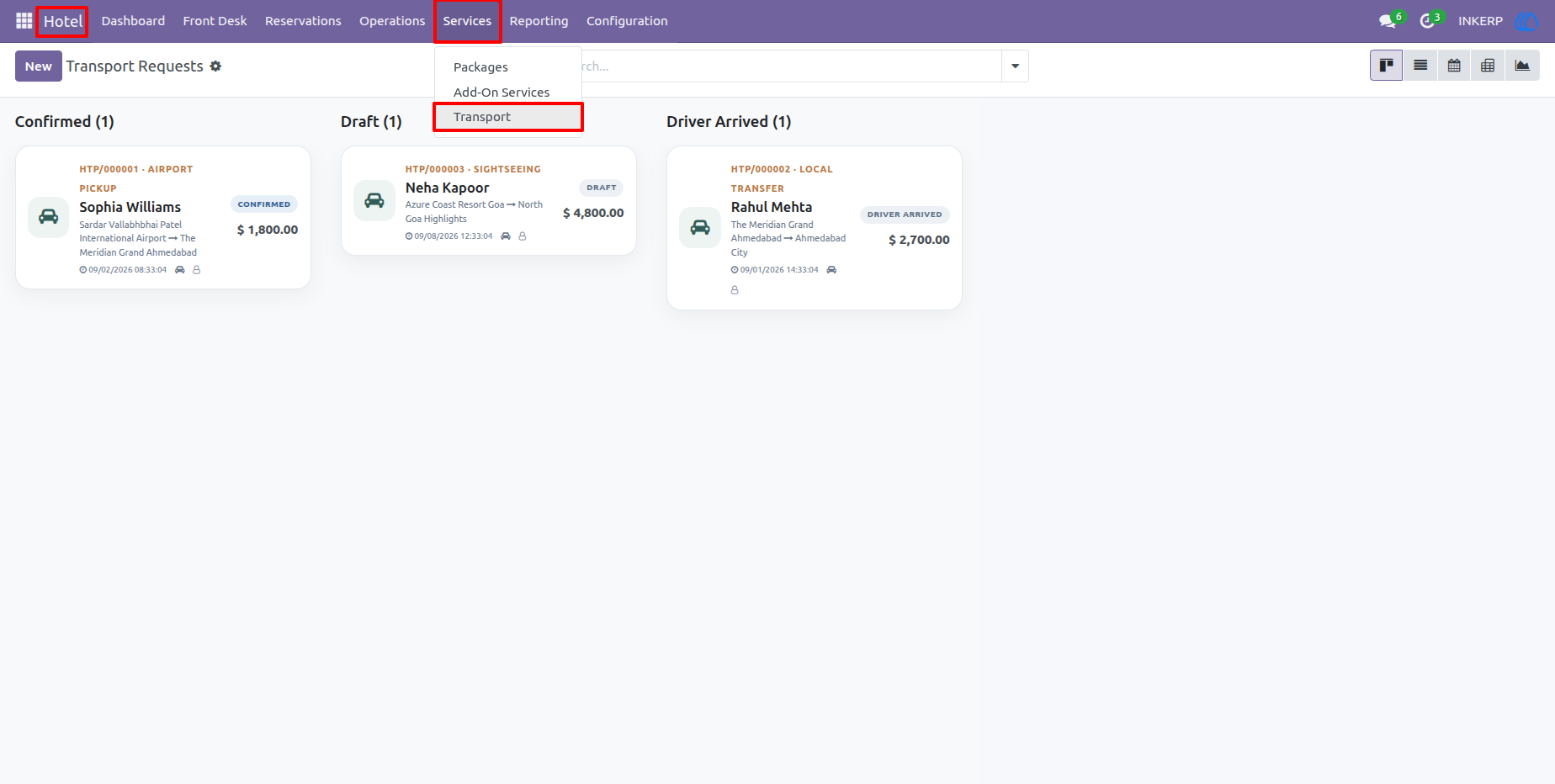Expand the search options dropdown arrow
The width and height of the screenshot is (1555, 784).
(x=1015, y=66)
